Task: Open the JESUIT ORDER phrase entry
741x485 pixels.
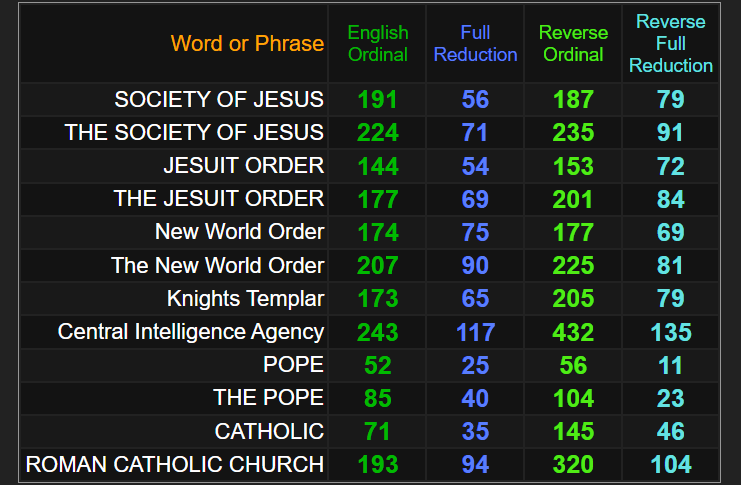Action: tap(244, 165)
